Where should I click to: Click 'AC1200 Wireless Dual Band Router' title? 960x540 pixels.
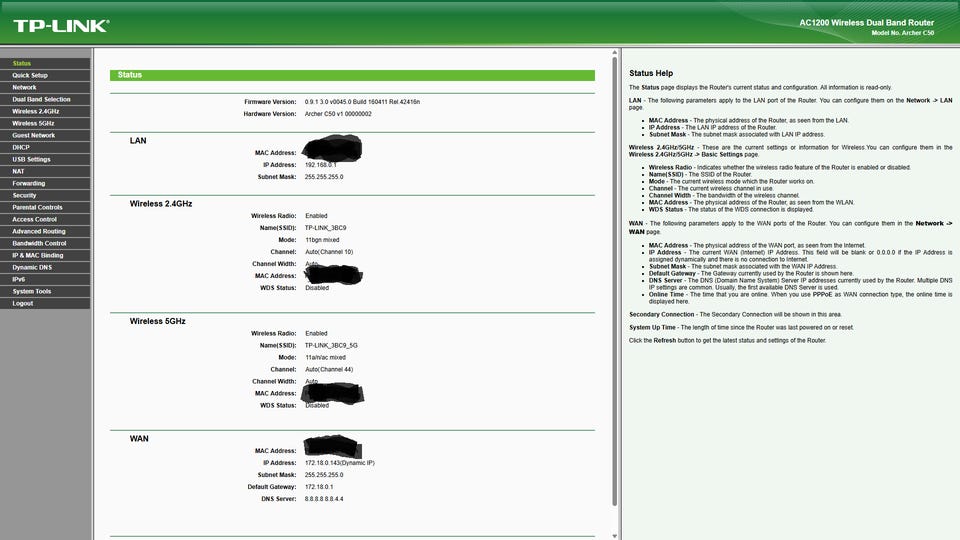coord(866,23)
